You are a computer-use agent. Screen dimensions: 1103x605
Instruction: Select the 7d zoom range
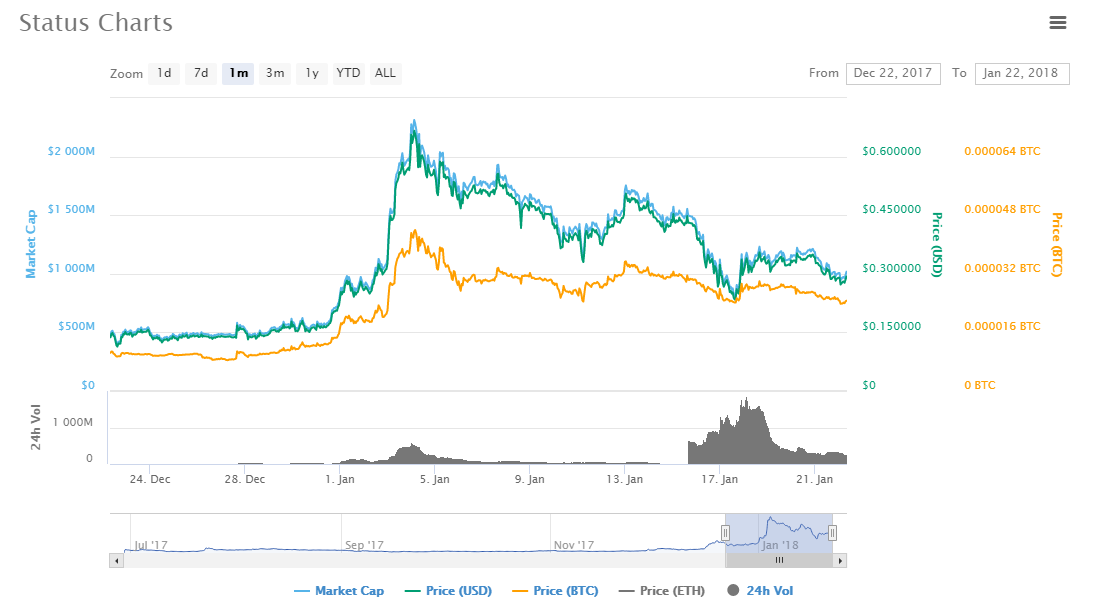click(200, 73)
